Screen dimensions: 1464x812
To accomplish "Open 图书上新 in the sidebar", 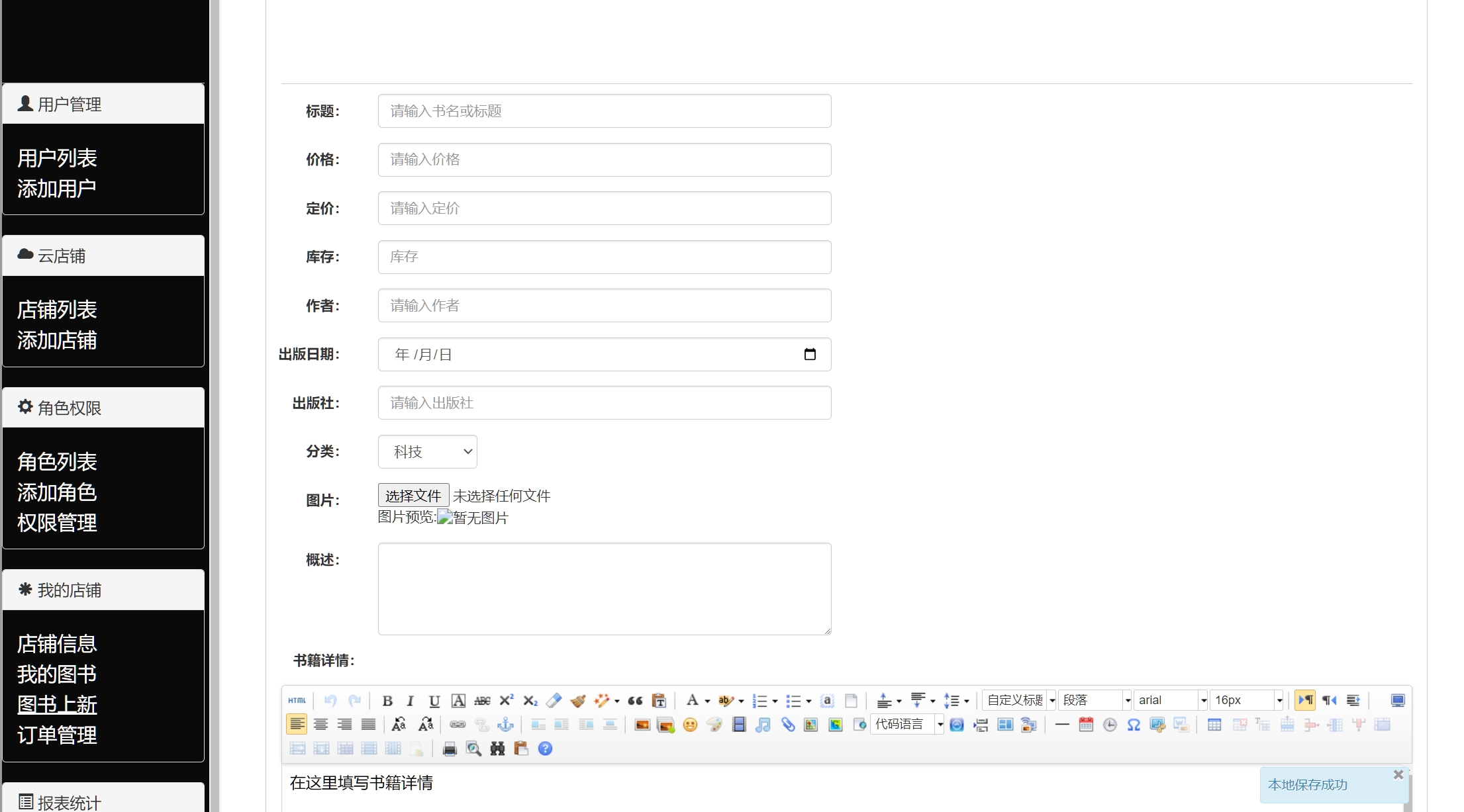I will (57, 705).
